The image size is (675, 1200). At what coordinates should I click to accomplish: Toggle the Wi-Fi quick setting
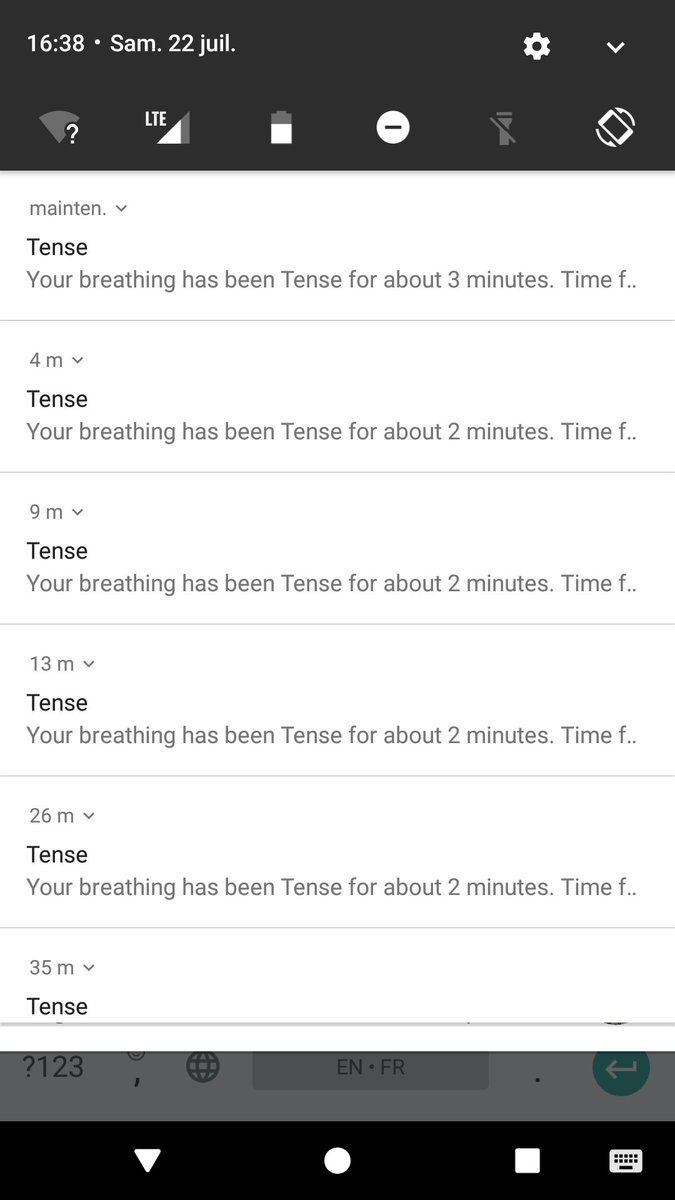click(x=59, y=128)
